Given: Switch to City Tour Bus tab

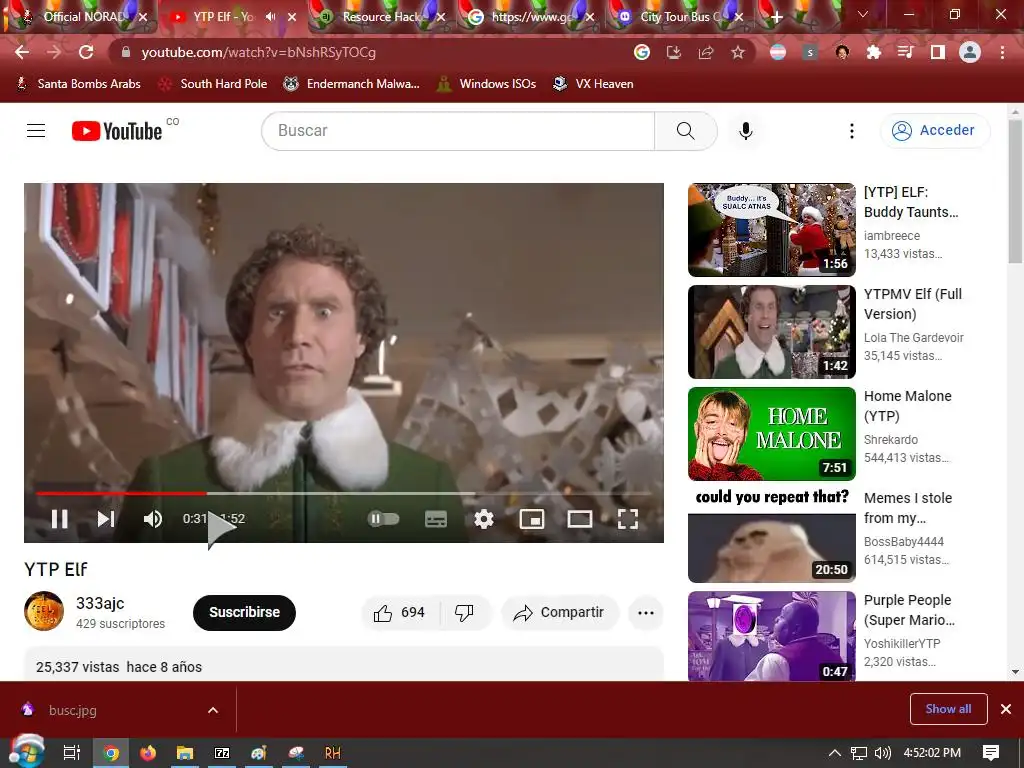Looking at the screenshot, I should 679,17.
